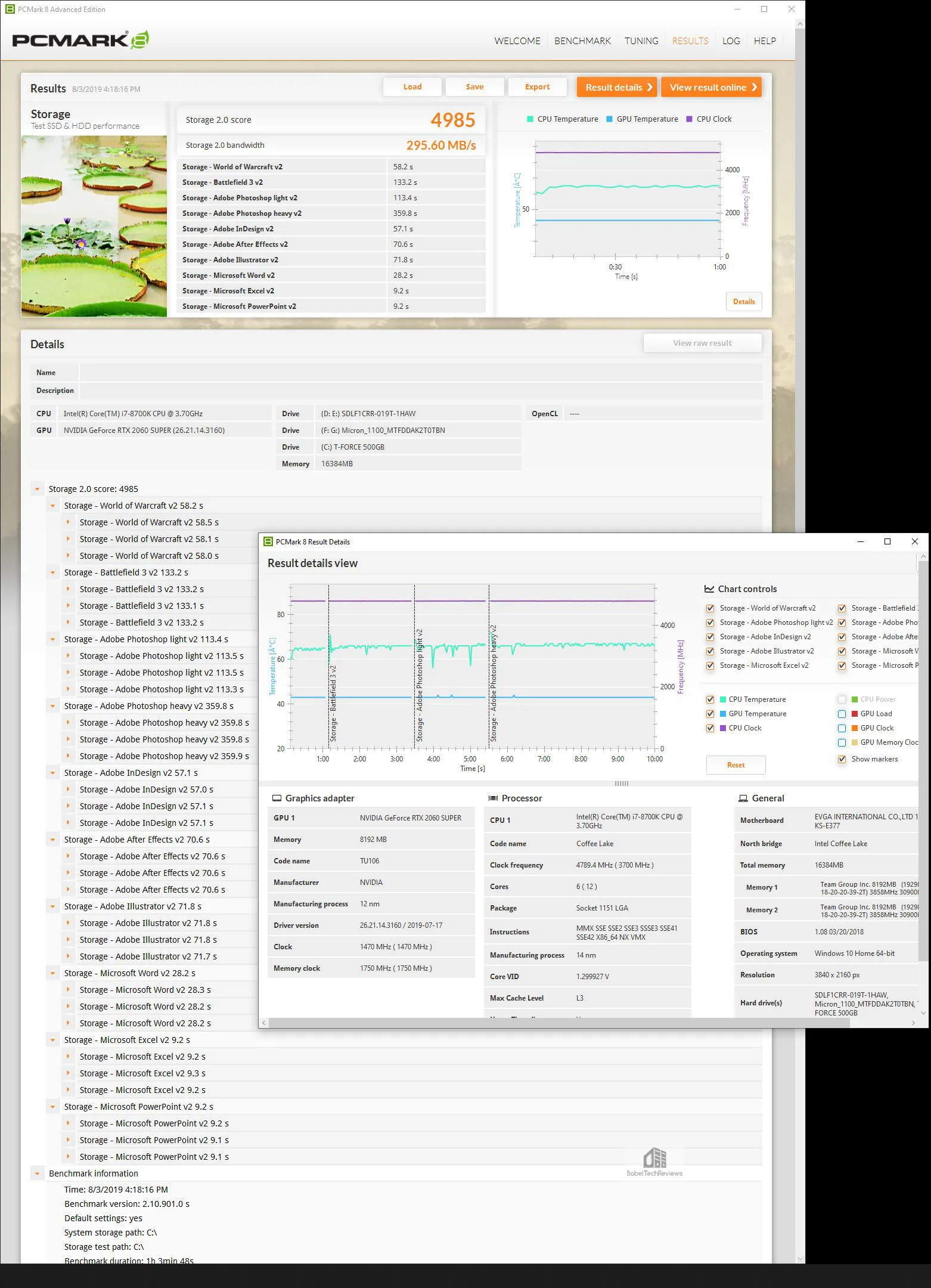Click the Processor chip icon
This screenshot has height=1288, width=931.
(493, 798)
